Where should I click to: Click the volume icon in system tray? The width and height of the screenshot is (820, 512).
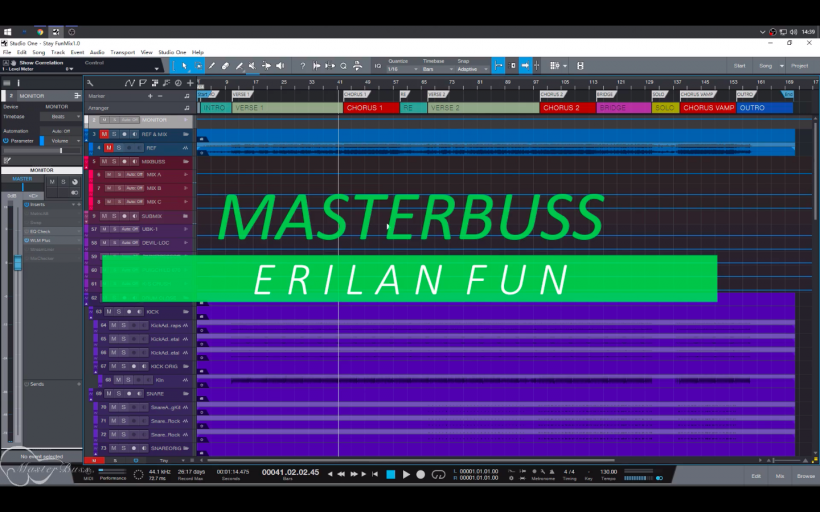click(x=794, y=32)
